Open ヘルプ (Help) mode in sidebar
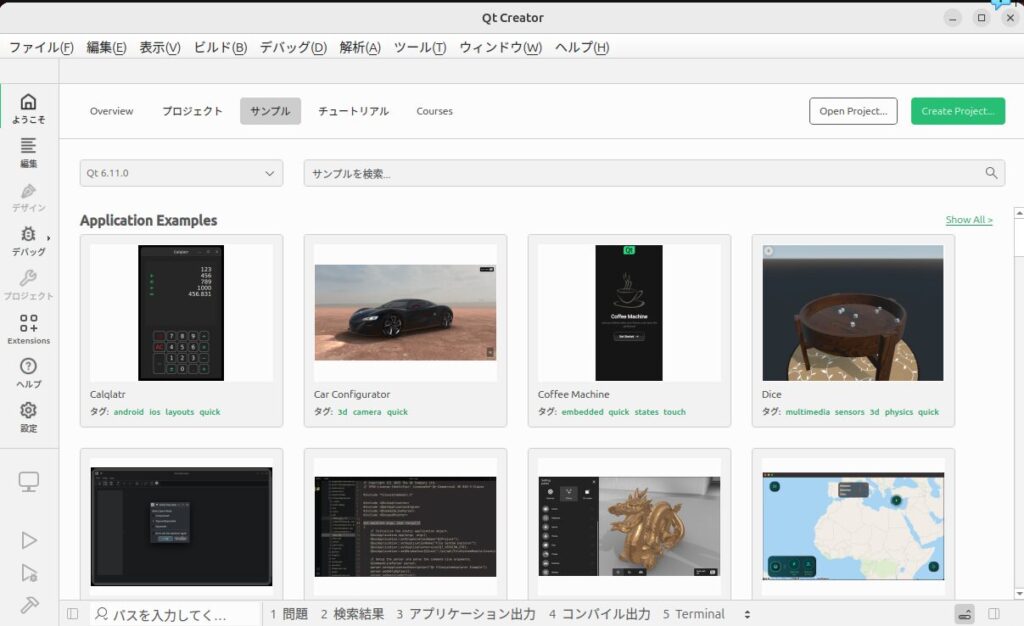 (28, 373)
